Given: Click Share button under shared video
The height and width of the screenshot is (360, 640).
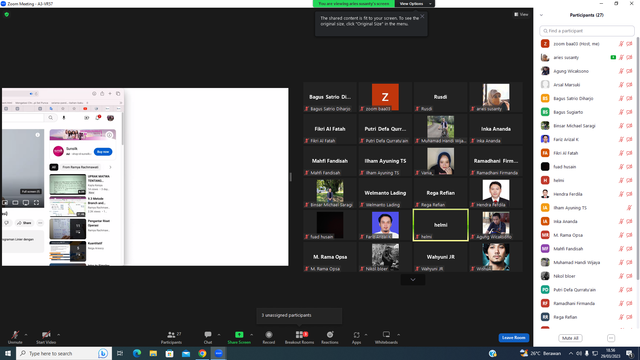Looking at the screenshot, I should (x=24, y=223).
